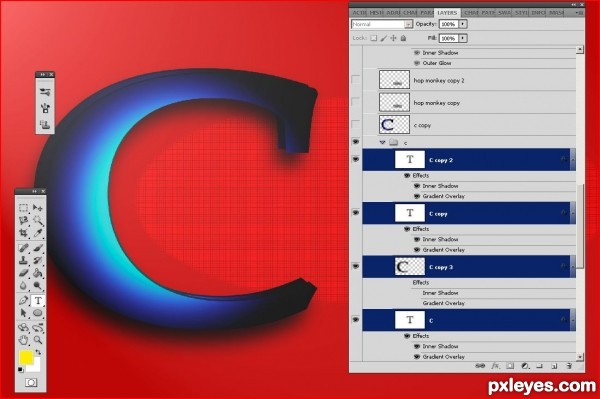Click top icon in small floating panel

pyautogui.click(x=45, y=91)
